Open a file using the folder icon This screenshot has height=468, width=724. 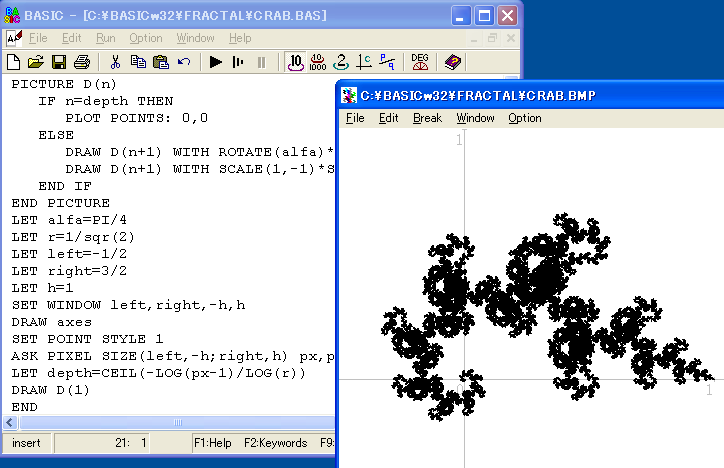tap(36, 62)
